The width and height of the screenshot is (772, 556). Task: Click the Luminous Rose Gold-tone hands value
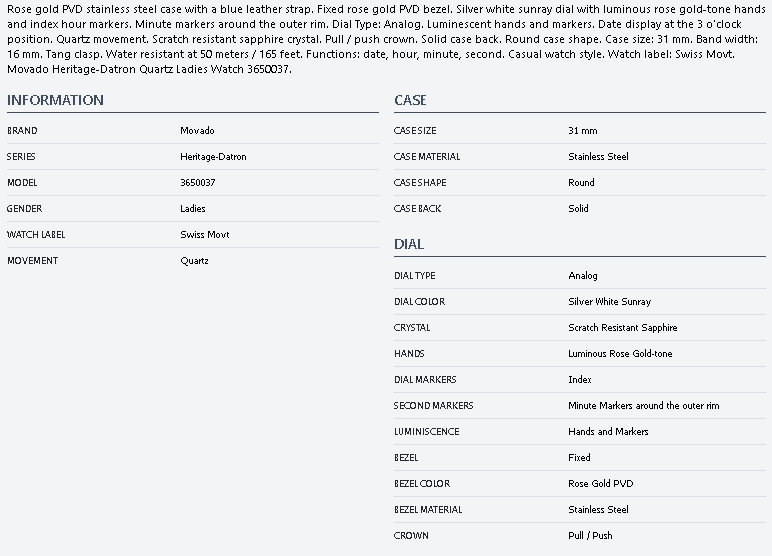click(620, 354)
